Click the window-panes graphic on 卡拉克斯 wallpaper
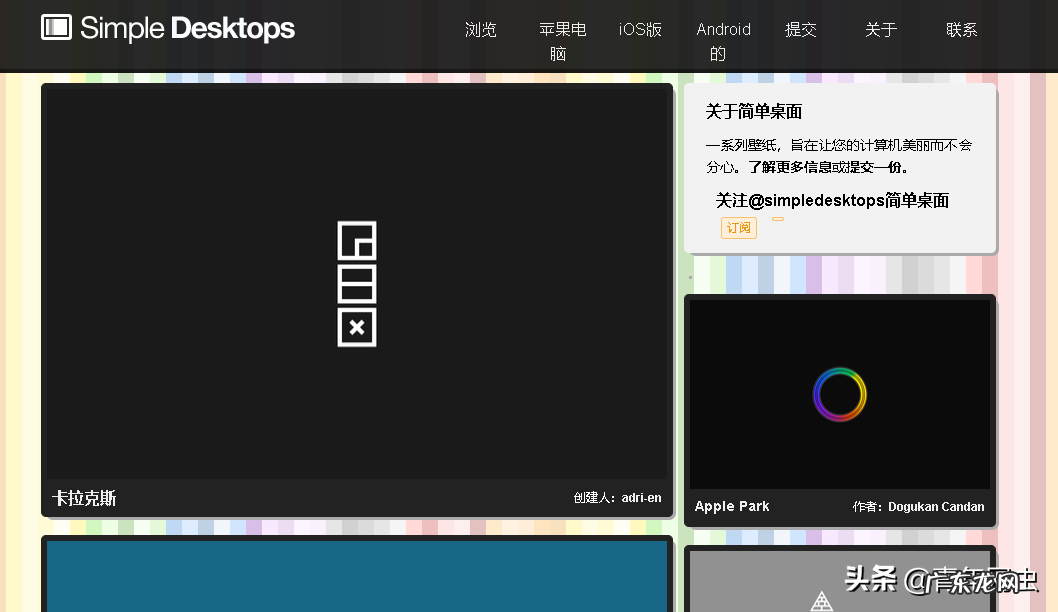This screenshot has width=1058, height=612. [357, 241]
